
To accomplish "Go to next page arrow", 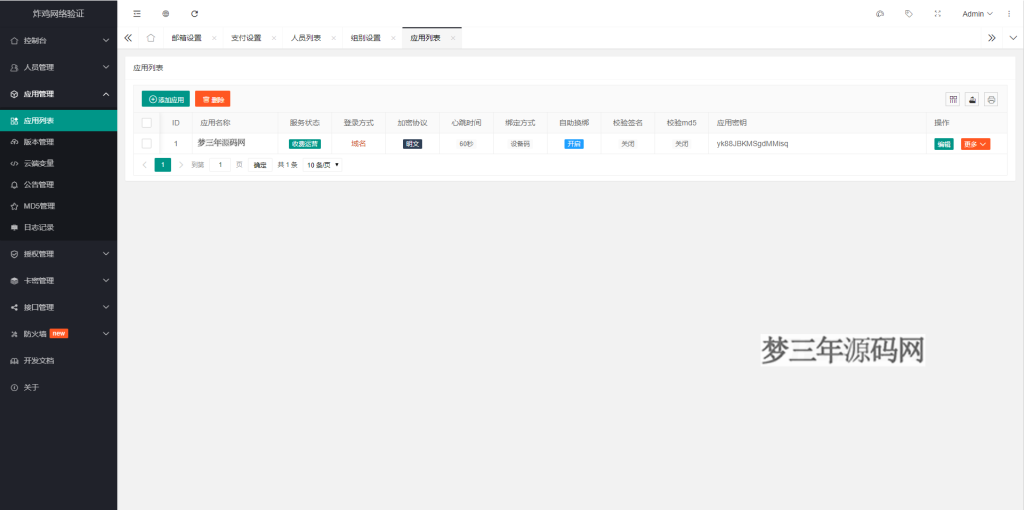I will pos(181,165).
